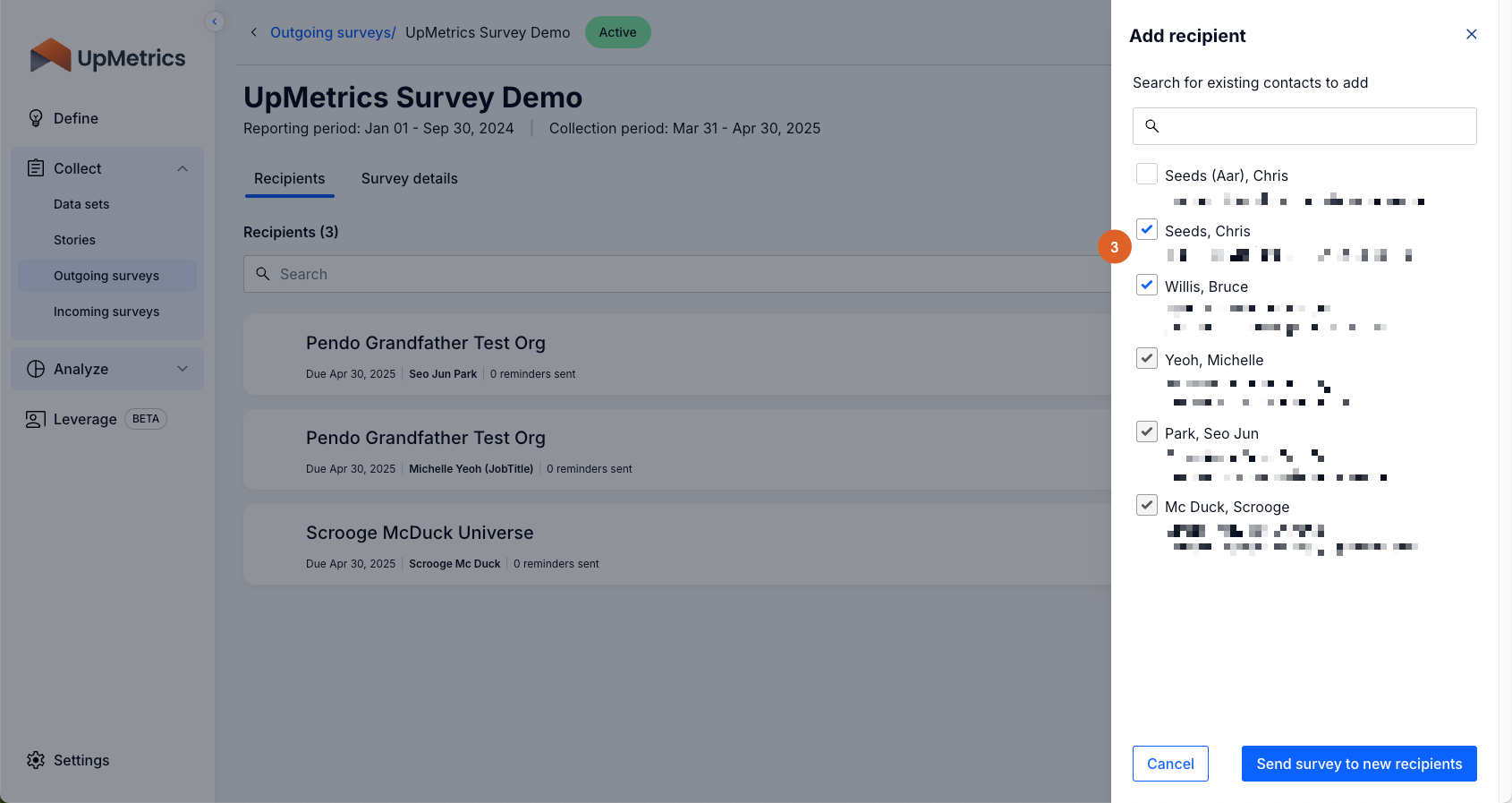Click Send survey to new recipients
This screenshot has width=1512, height=803.
pyautogui.click(x=1358, y=764)
